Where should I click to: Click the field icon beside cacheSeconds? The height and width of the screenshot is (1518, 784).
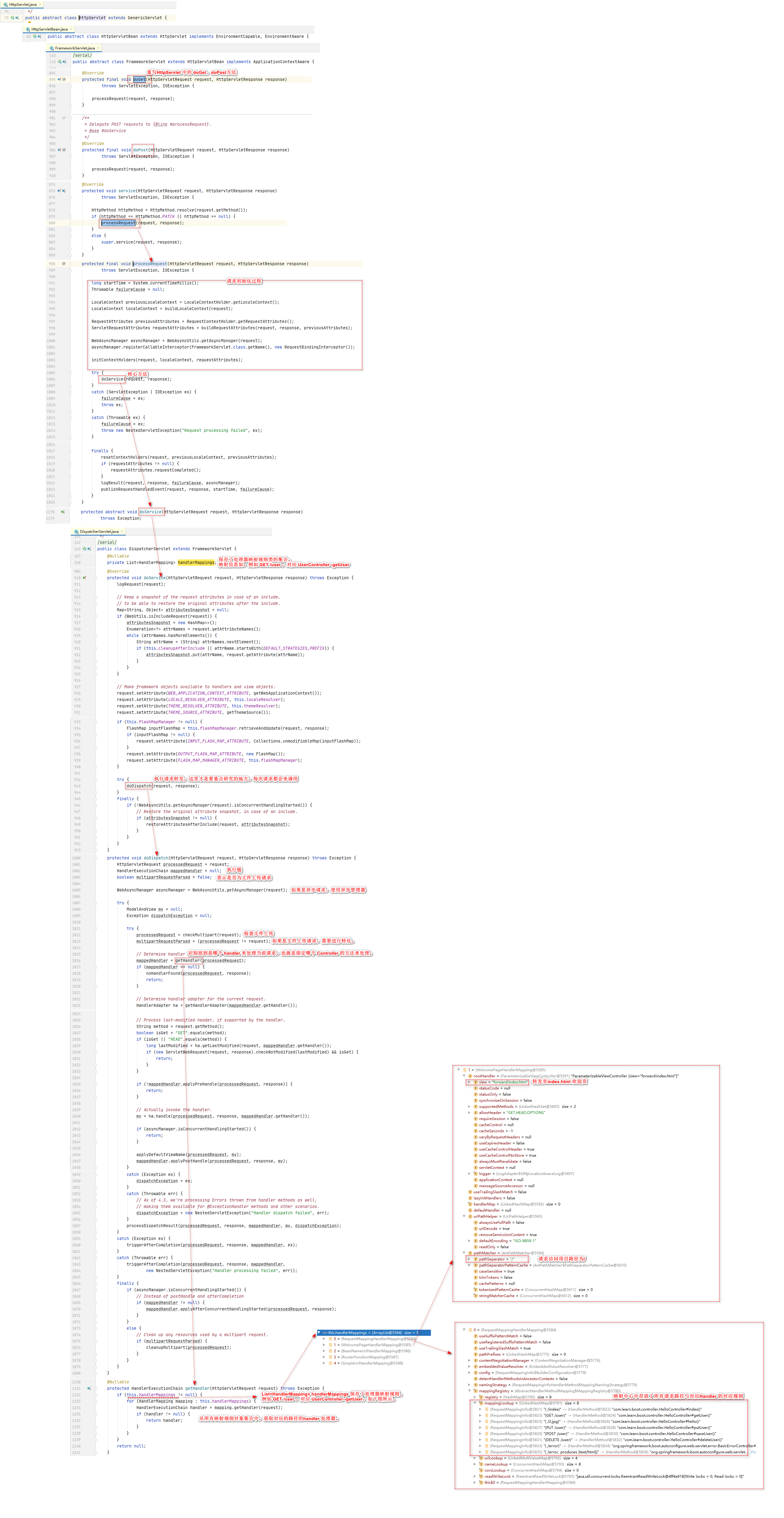tap(475, 1131)
